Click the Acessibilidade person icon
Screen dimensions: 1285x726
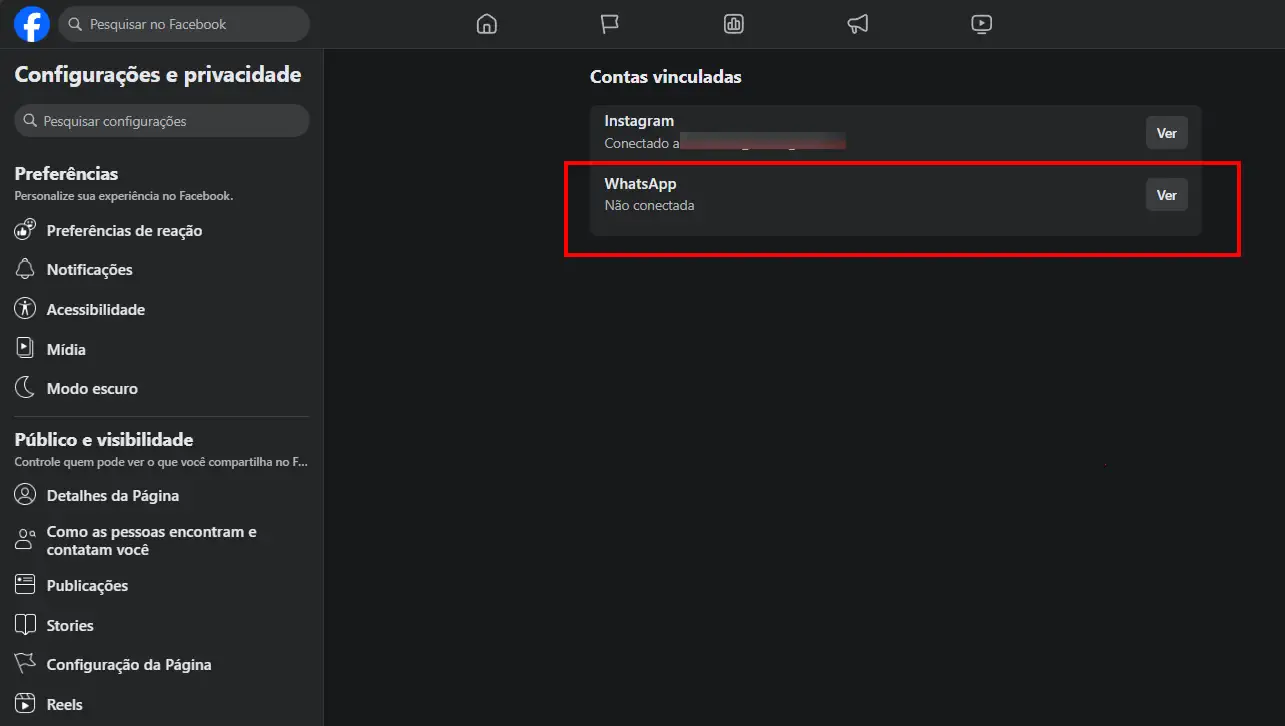tap(25, 309)
